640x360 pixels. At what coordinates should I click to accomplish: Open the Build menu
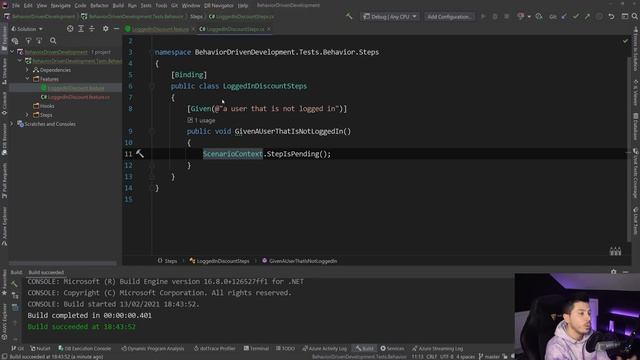tap(118, 6)
